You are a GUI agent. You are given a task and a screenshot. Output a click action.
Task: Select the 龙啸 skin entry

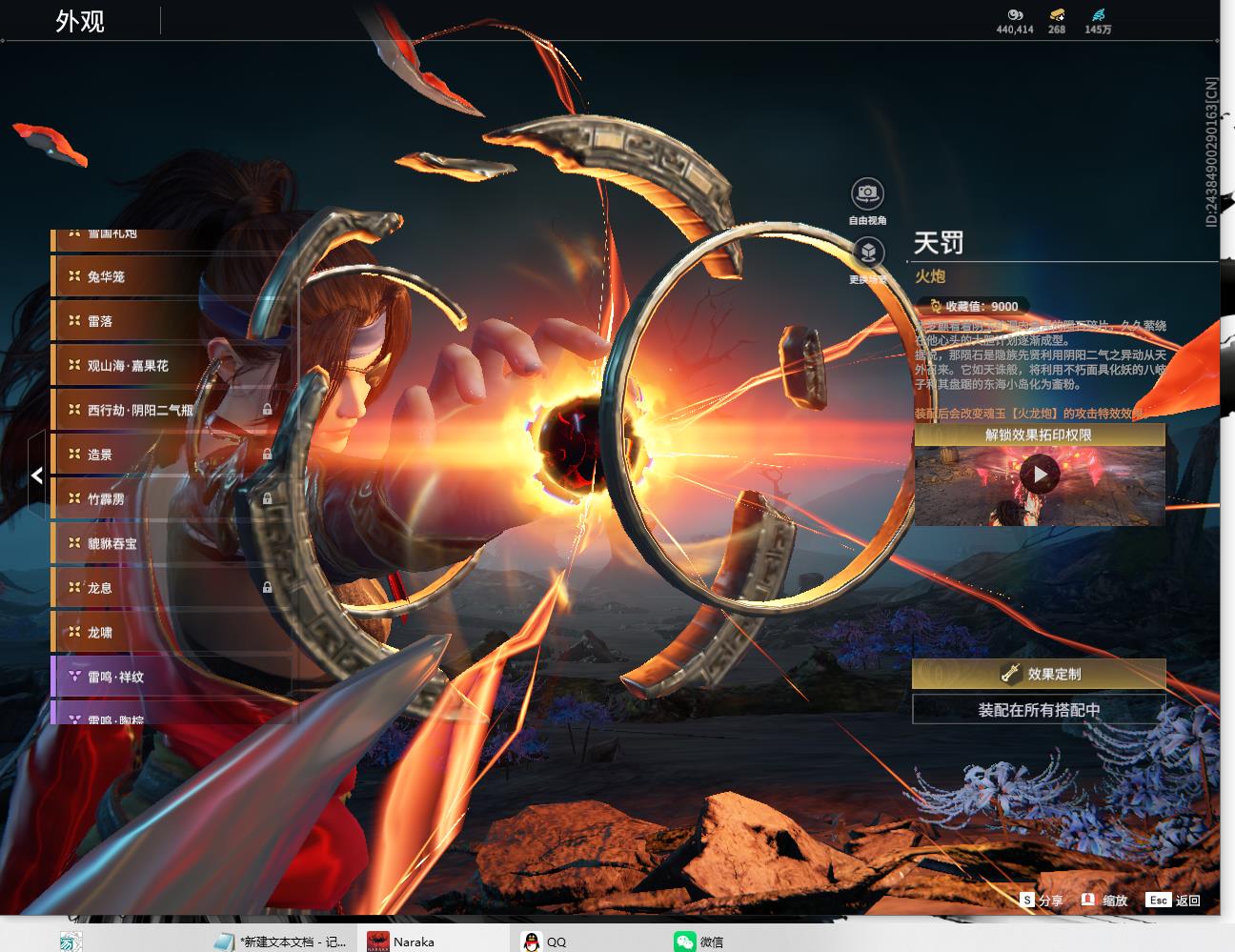[x=173, y=633]
